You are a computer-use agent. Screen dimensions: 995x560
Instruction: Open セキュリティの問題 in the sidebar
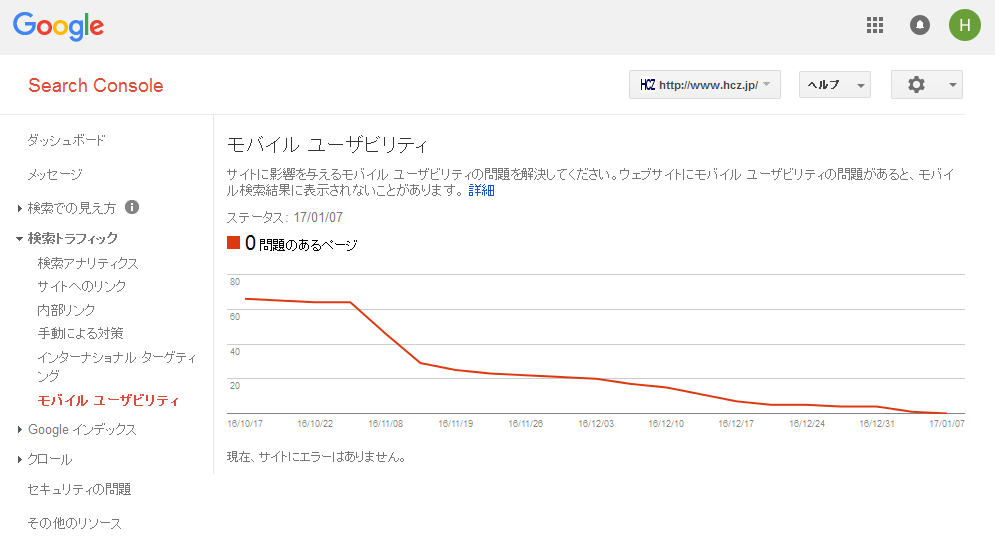pyautogui.click(x=79, y=490)
